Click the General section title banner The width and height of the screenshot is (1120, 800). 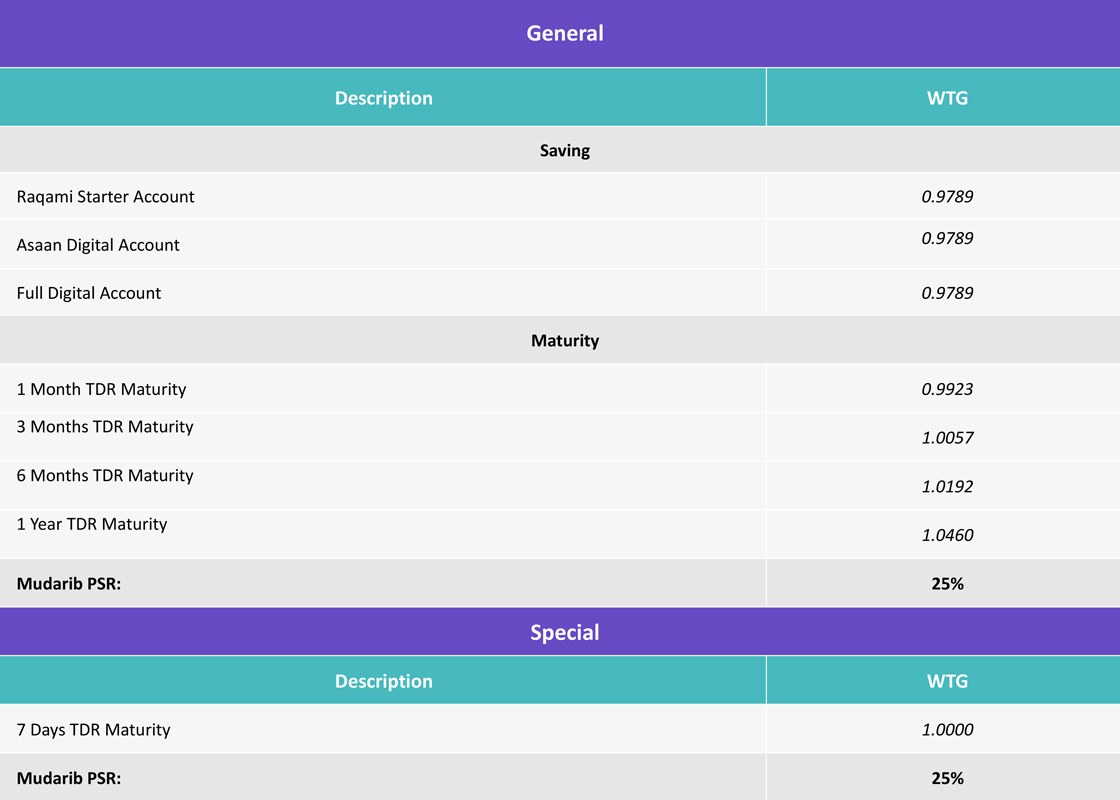click(x=564, y=33)
